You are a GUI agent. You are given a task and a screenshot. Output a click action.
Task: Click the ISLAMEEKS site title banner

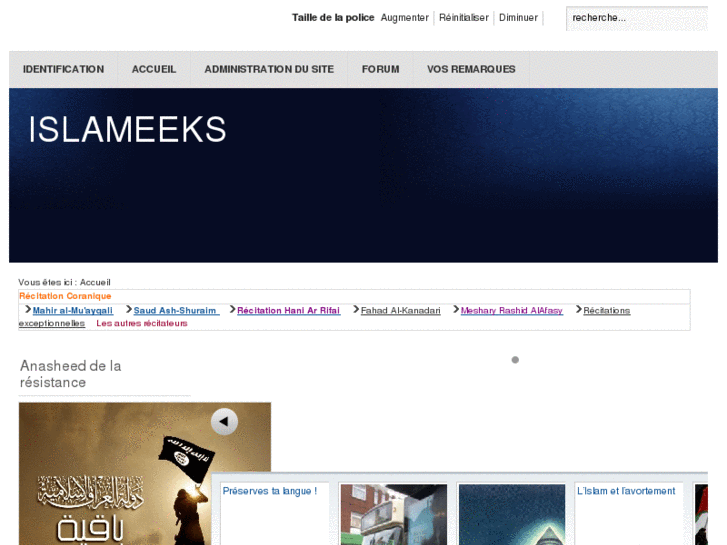[x=128, y=129]
